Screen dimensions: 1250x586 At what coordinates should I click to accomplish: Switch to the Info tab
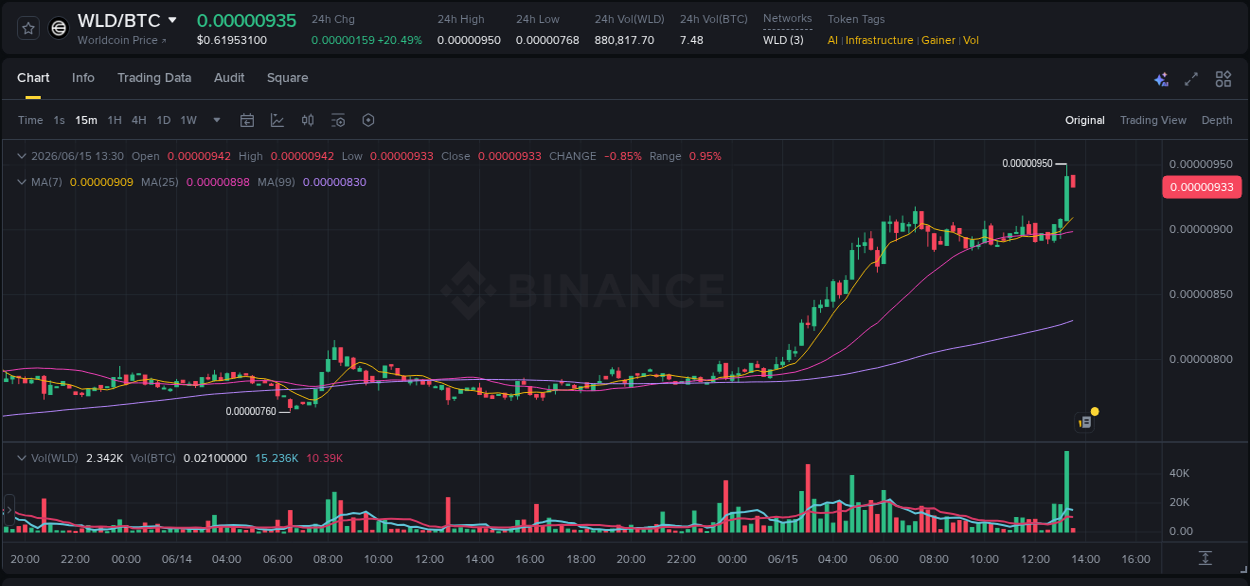(x=83, y=78)
